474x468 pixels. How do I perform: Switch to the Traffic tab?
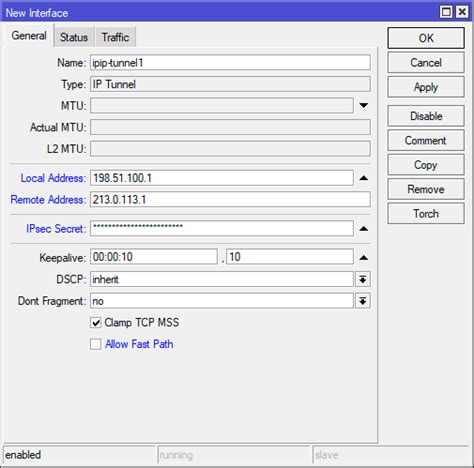click(115, 37)
